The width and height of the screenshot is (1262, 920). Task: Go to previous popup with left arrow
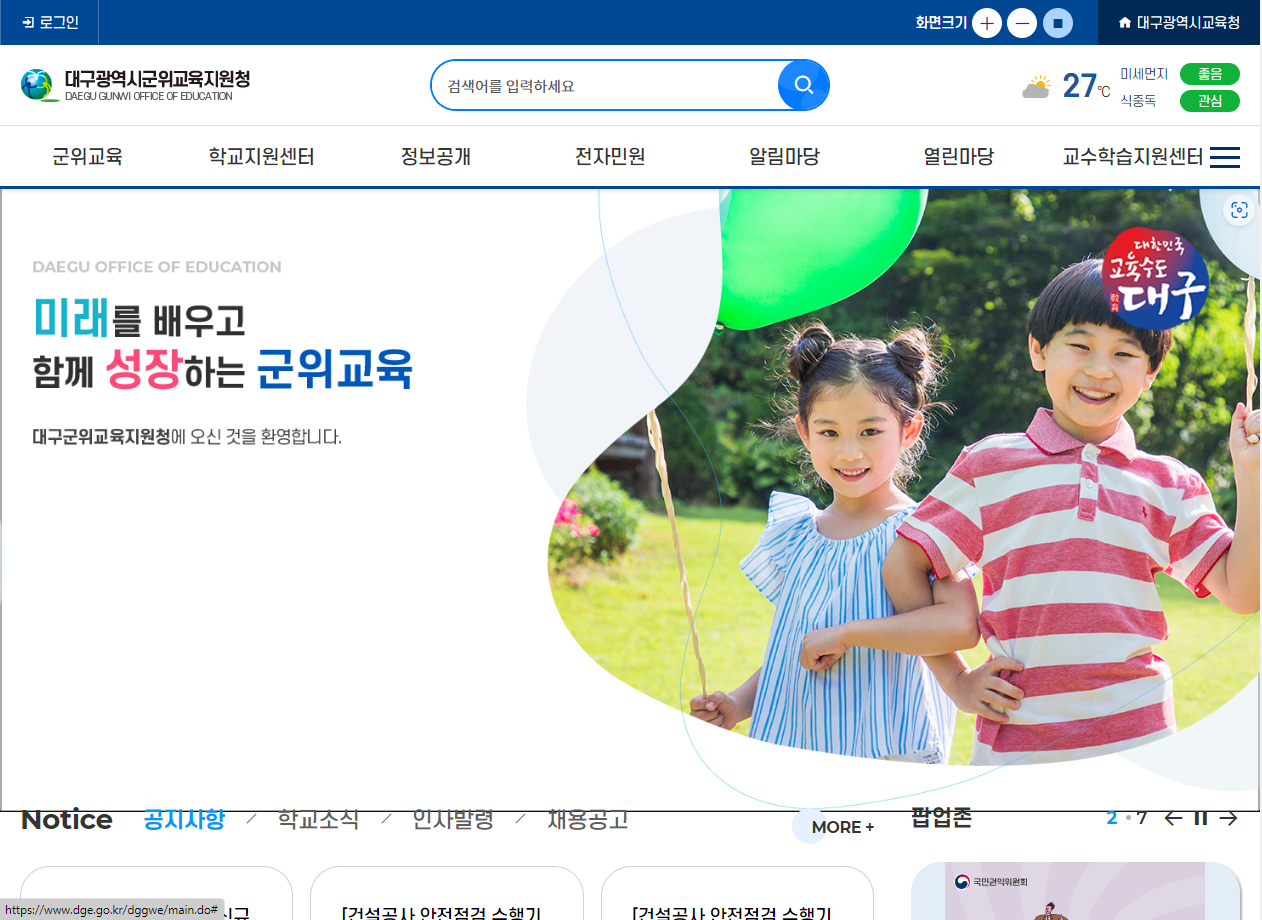click(x=1173, y=818)
